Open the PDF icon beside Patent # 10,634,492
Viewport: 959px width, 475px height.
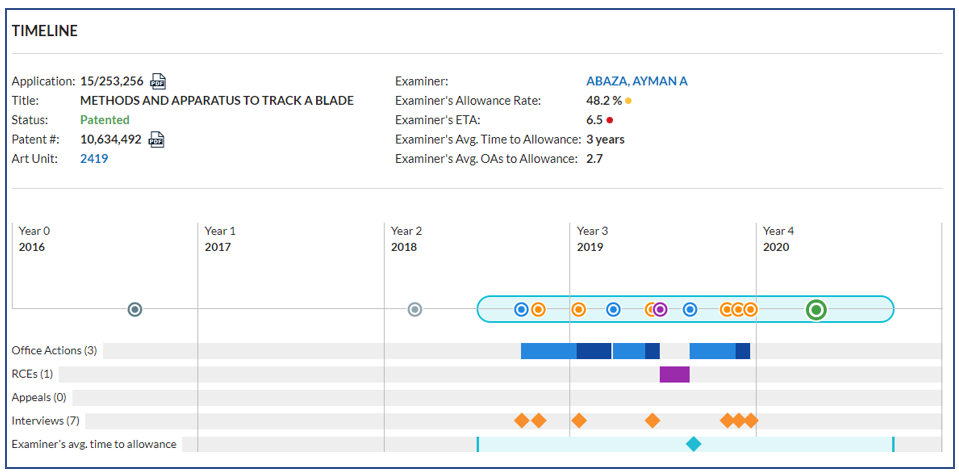(x=157, y=139)
